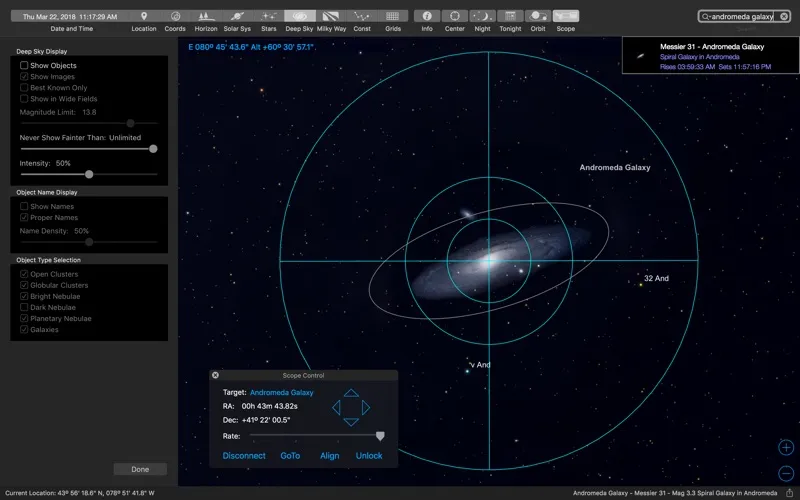Toggle the Horizon display icon
The image size is (800, 500).
[x=206, y=17]
